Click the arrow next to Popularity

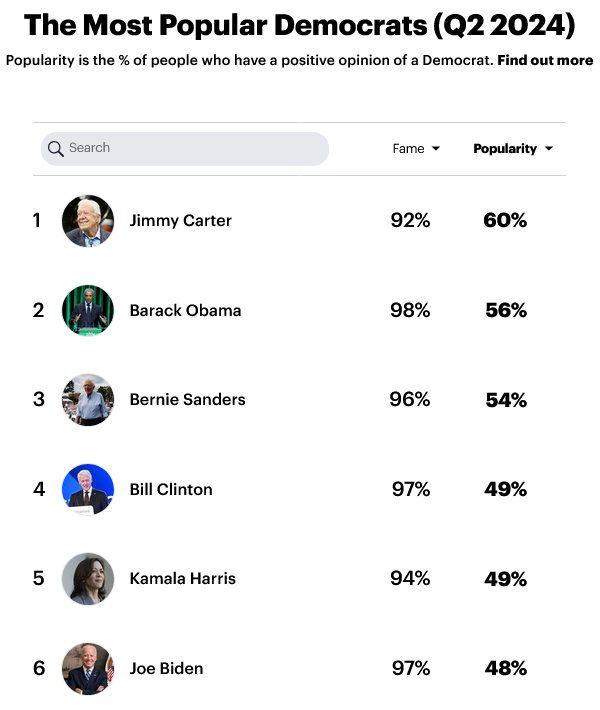click(549, 148)
